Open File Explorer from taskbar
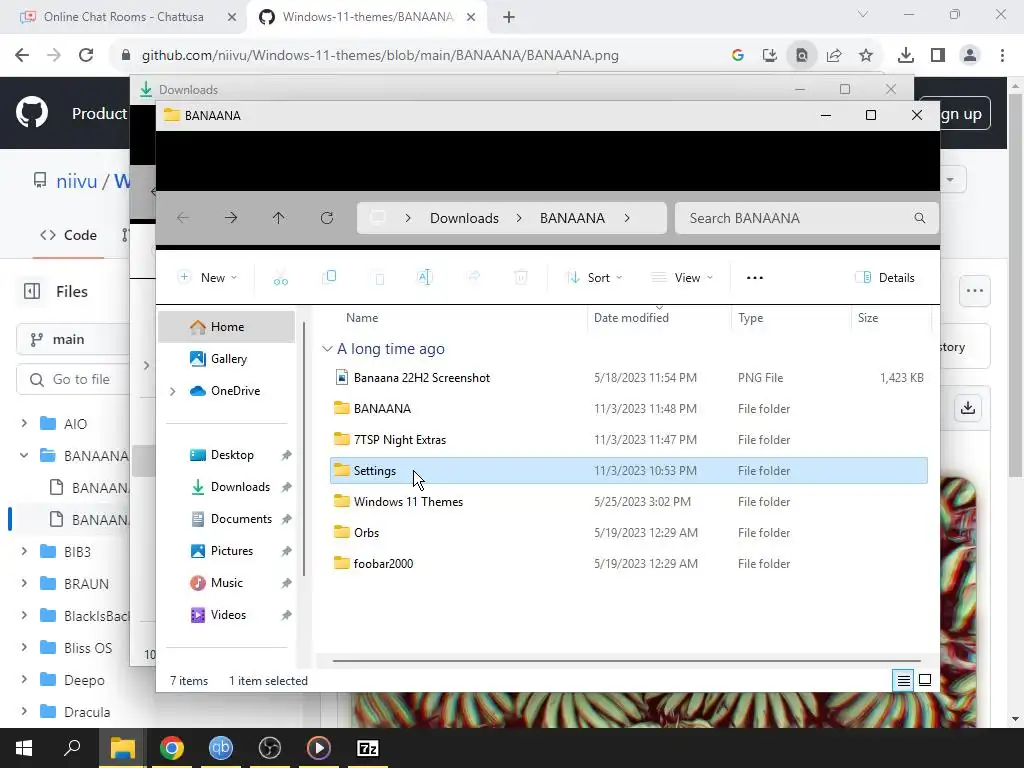1024x768 pixels. 122,748
